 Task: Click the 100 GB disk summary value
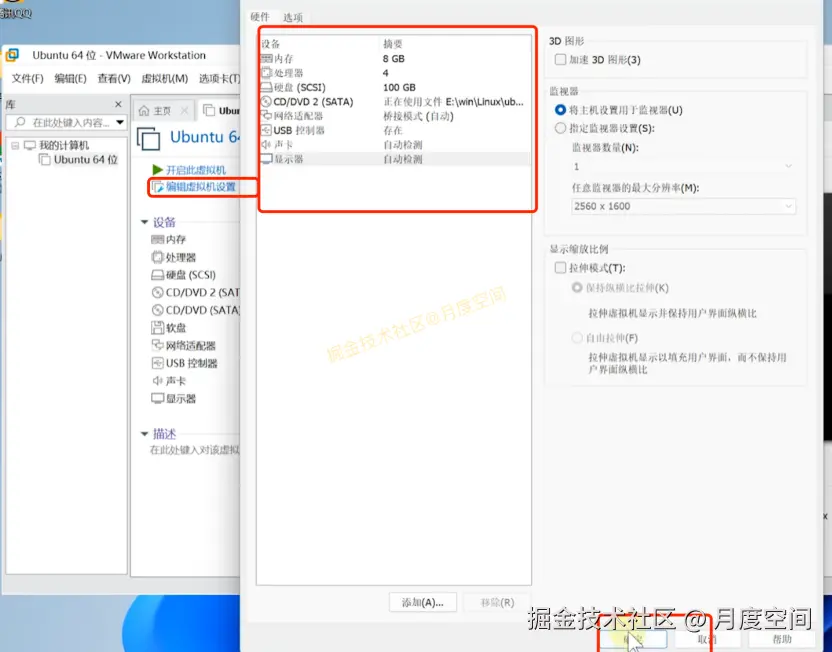pos(399,88)
